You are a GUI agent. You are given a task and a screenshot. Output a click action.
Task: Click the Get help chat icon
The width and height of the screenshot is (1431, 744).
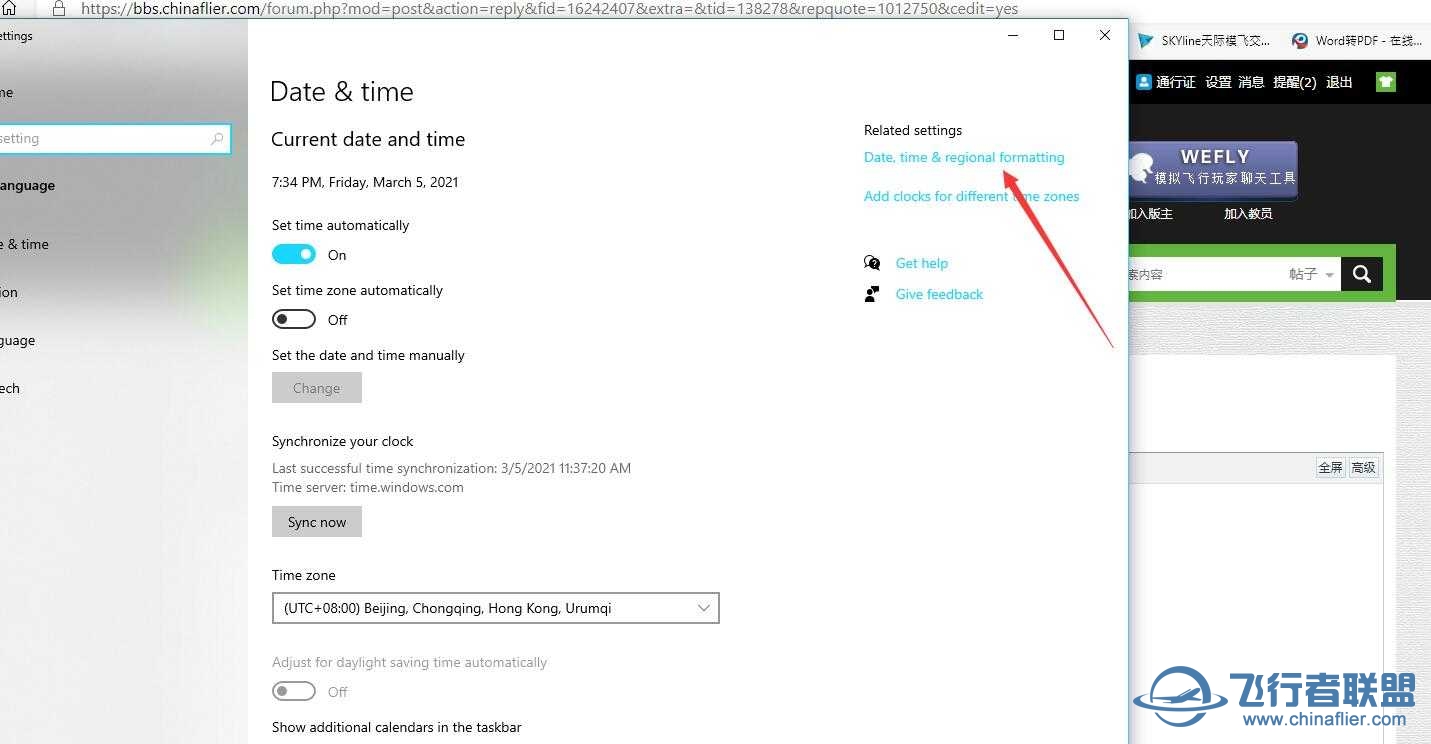pos(872,263)
